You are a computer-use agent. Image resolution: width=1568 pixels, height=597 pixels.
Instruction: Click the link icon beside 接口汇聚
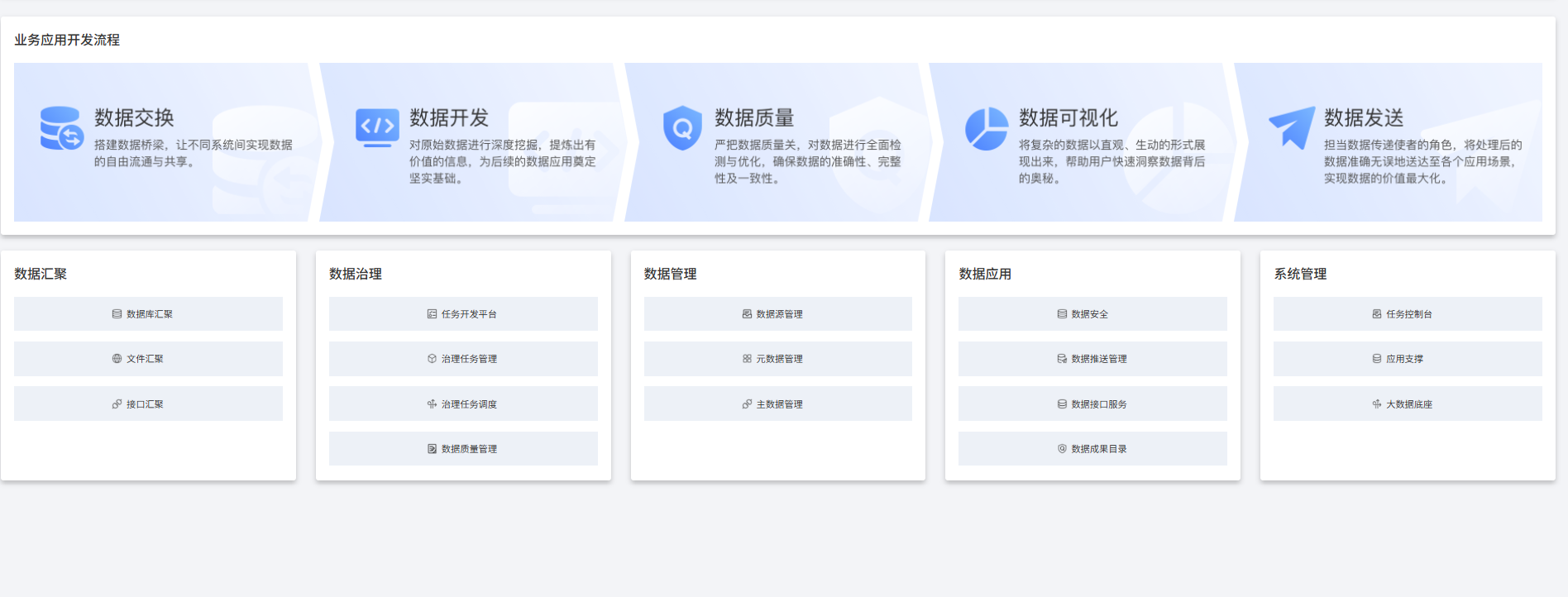pos(117,404)
